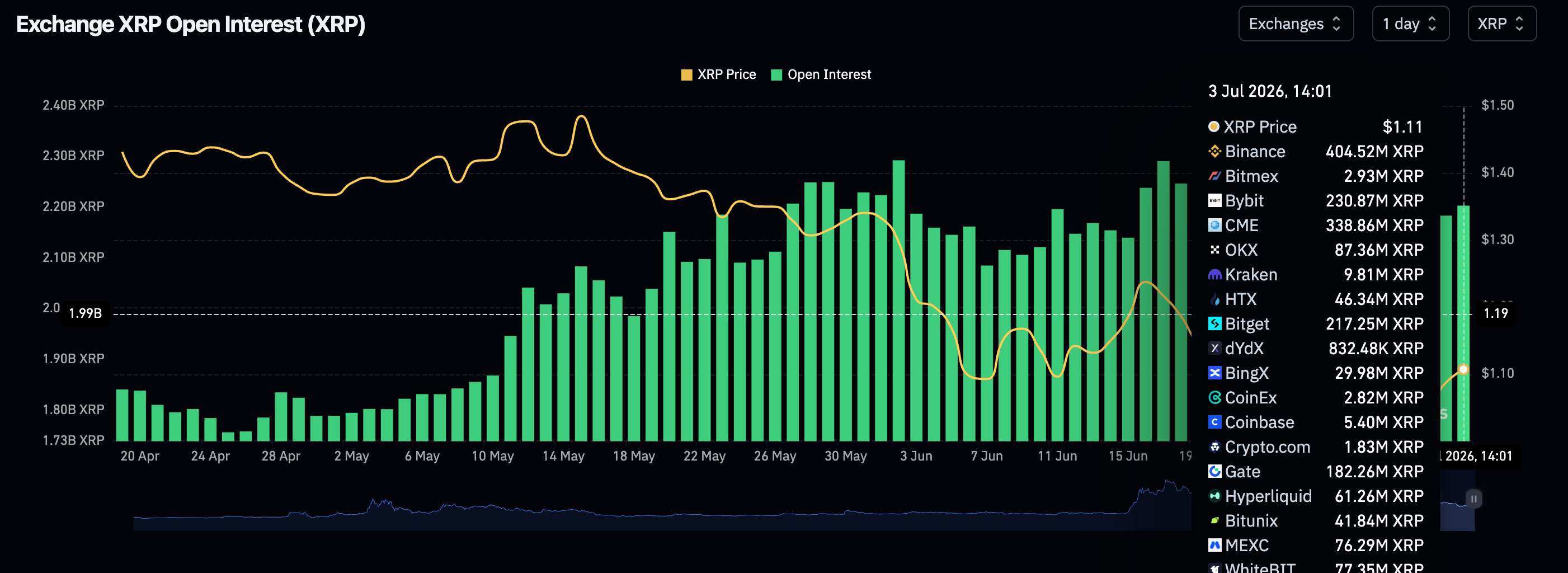
Task: Click the Coinbase icon in tooltip
Action: 1214,422
